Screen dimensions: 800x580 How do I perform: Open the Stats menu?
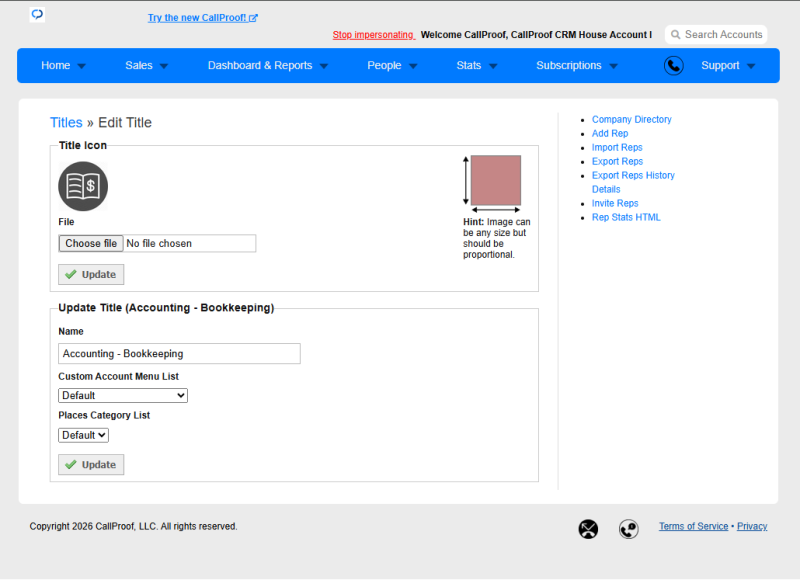pyautogui.click(x=468, y=65)
